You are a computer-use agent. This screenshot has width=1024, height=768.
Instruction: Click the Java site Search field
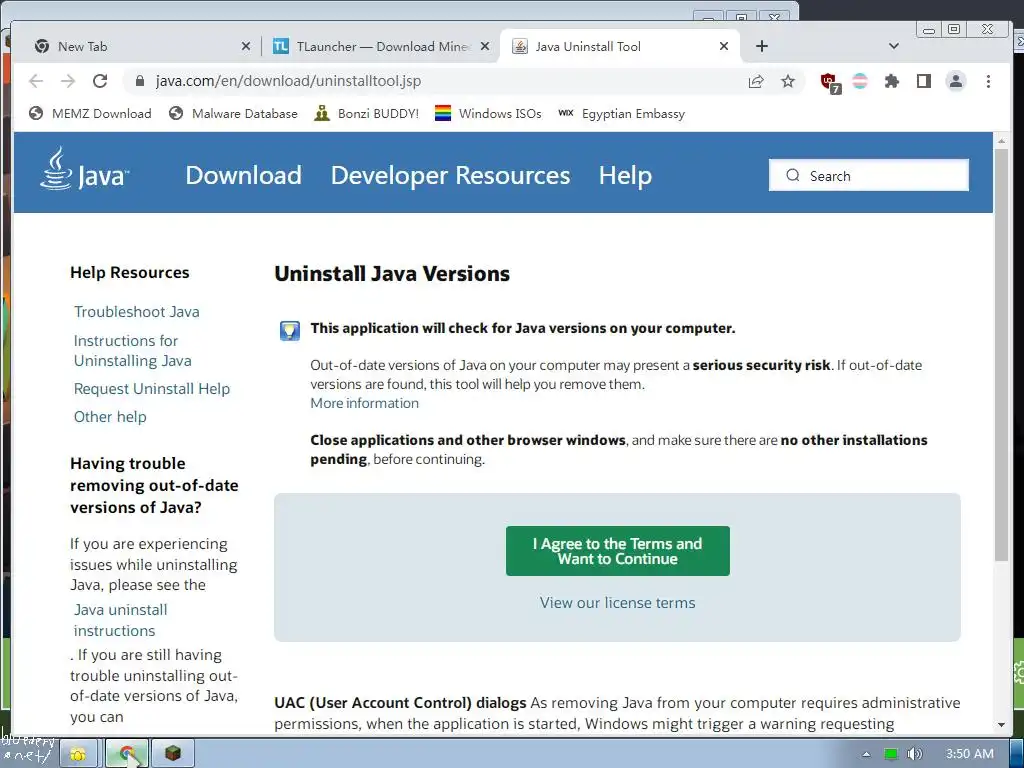[869, 175]
